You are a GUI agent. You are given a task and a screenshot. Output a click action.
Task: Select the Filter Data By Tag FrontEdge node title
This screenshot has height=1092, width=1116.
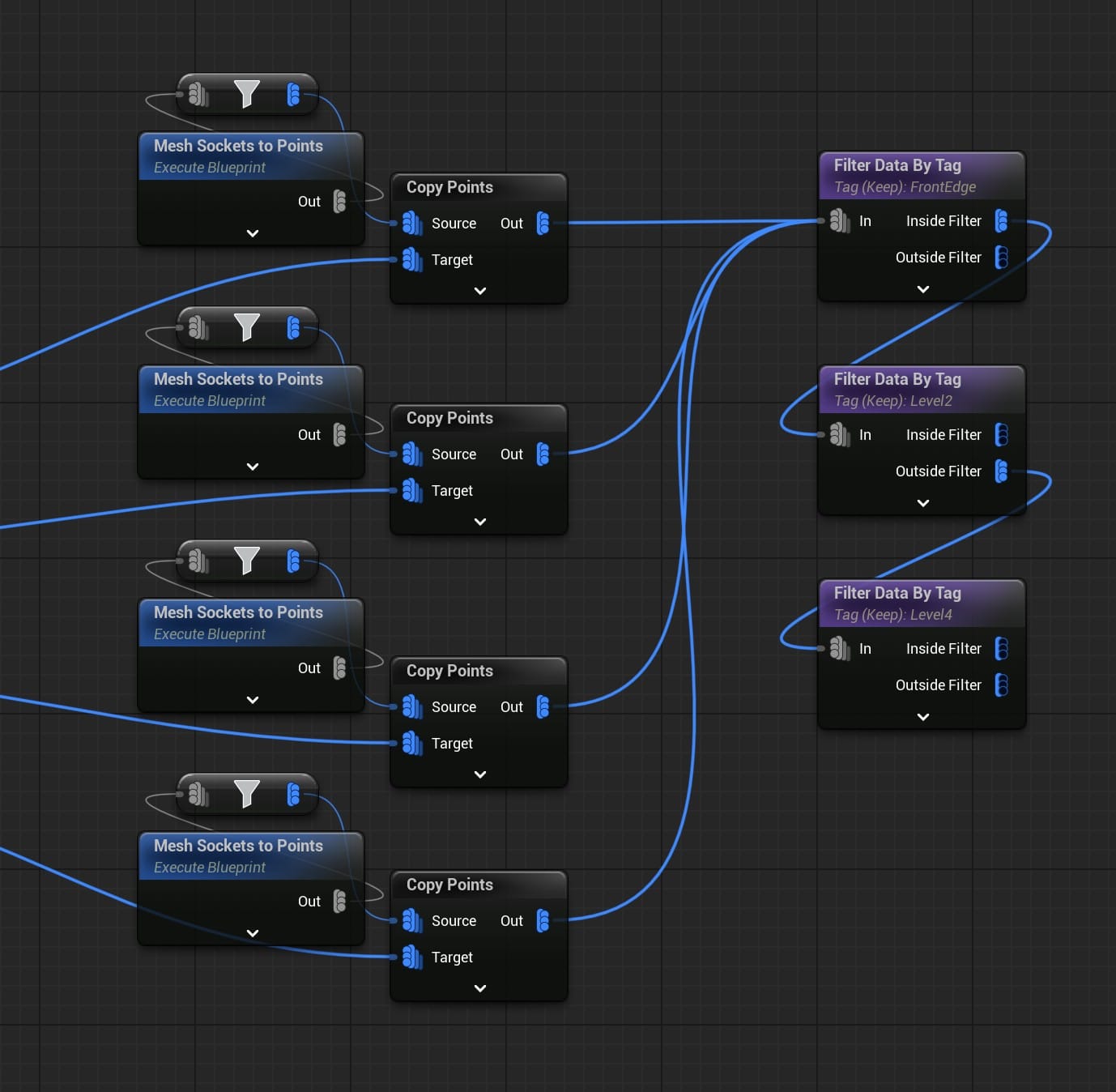(x=897, y=165)
